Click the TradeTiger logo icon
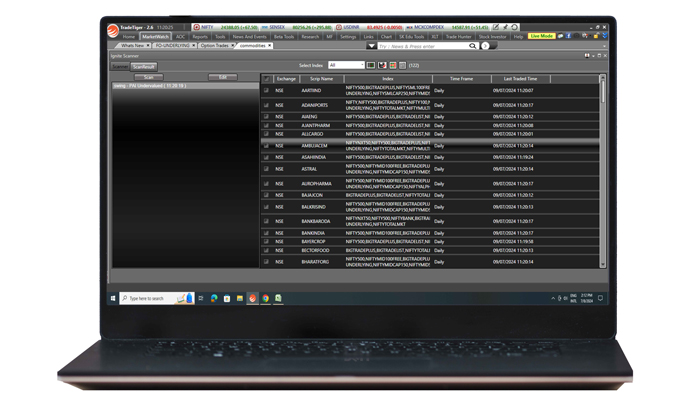The image size is (700, 402). click(112, 30)
